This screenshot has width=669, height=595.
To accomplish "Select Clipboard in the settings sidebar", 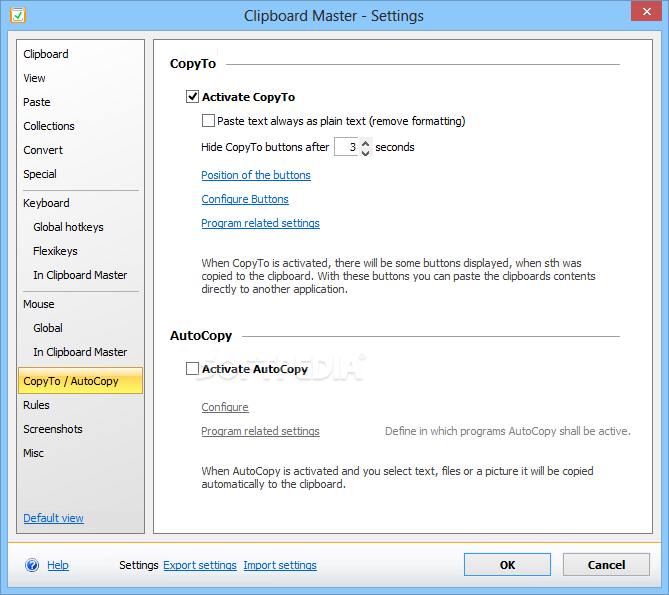I will click(x=46, y=54).
